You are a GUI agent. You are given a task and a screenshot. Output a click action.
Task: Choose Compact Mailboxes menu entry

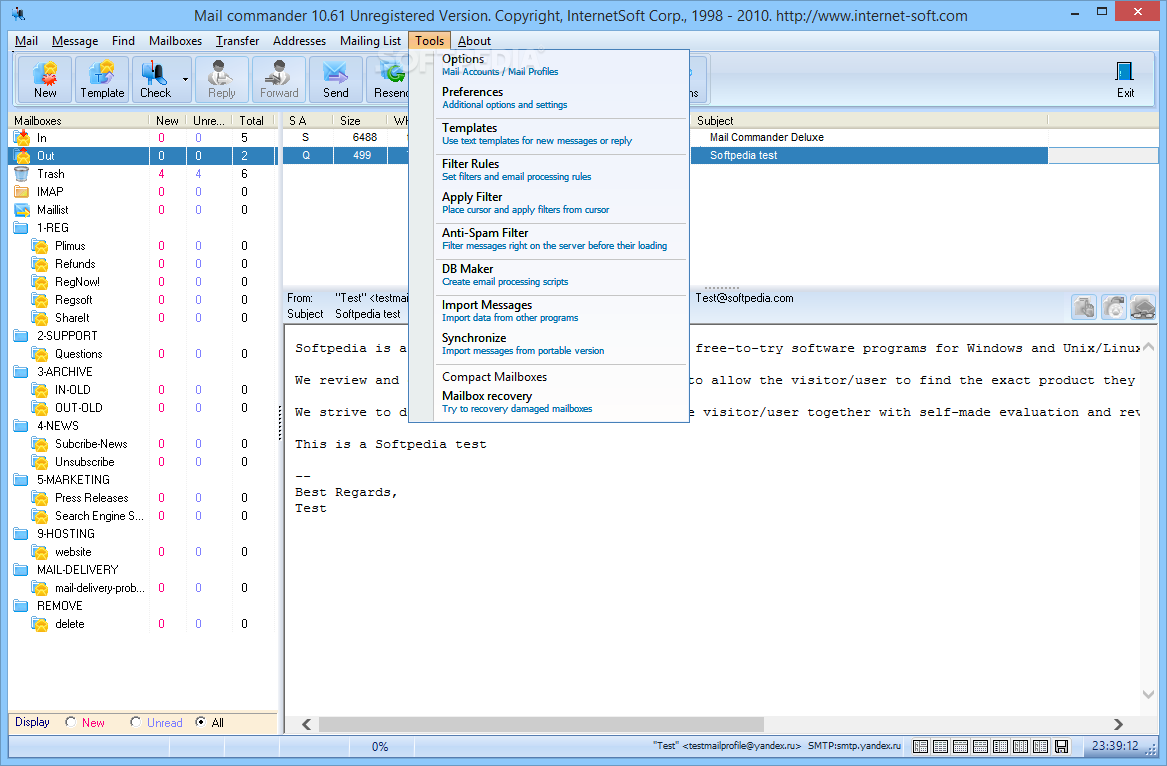click(560, 377)
